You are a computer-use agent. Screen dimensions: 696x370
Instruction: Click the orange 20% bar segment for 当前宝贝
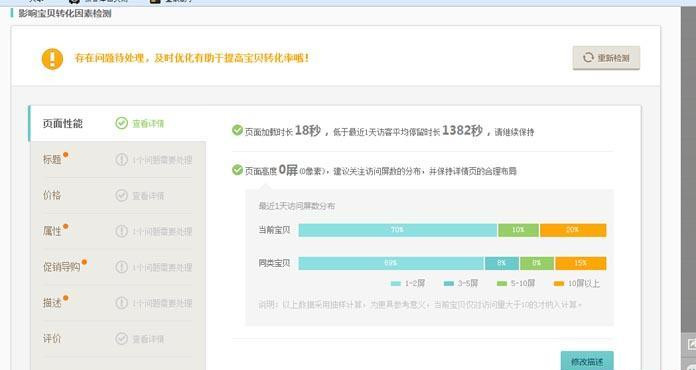(573, 230)
